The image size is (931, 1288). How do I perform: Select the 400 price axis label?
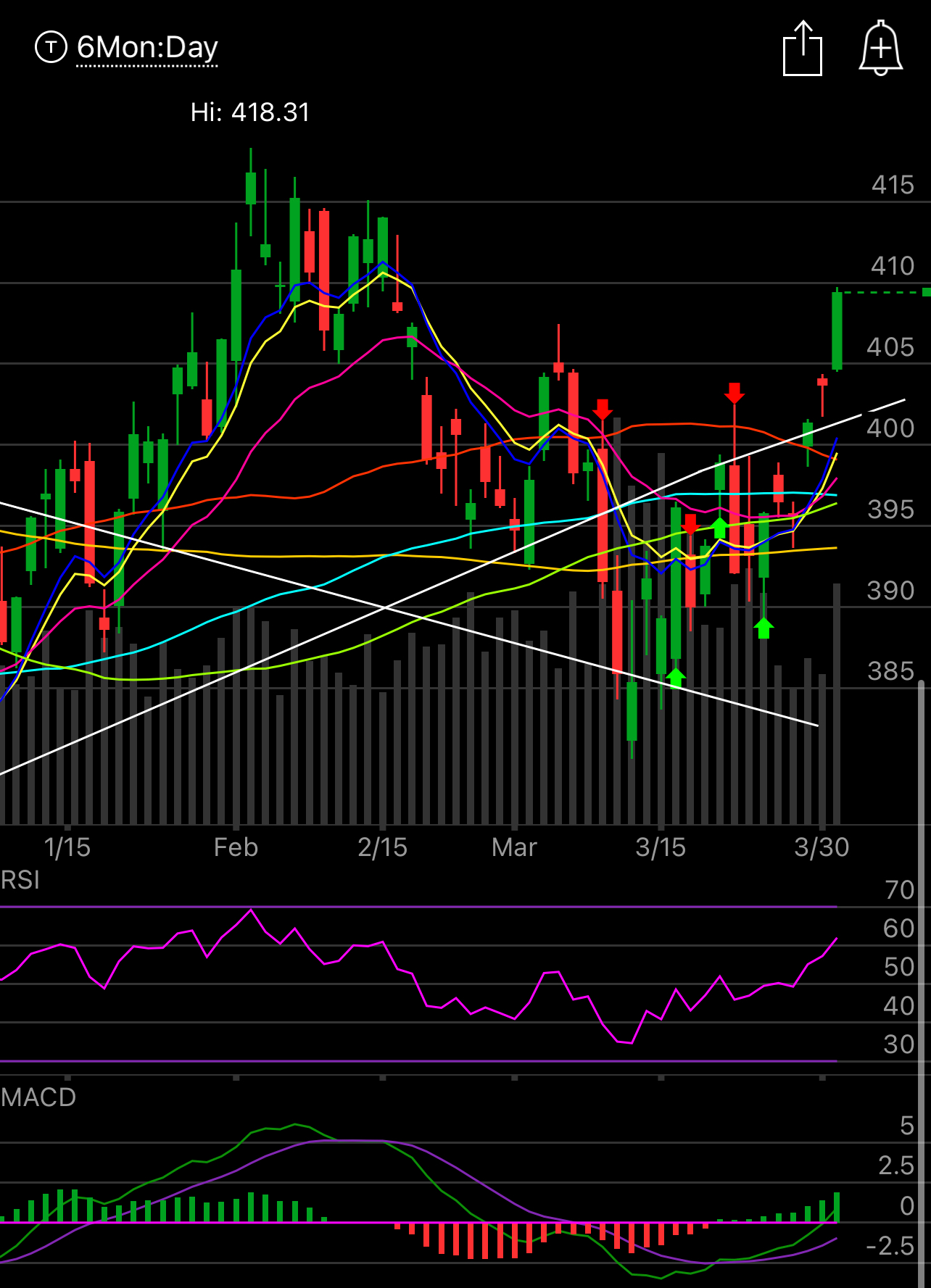point(891,428)
